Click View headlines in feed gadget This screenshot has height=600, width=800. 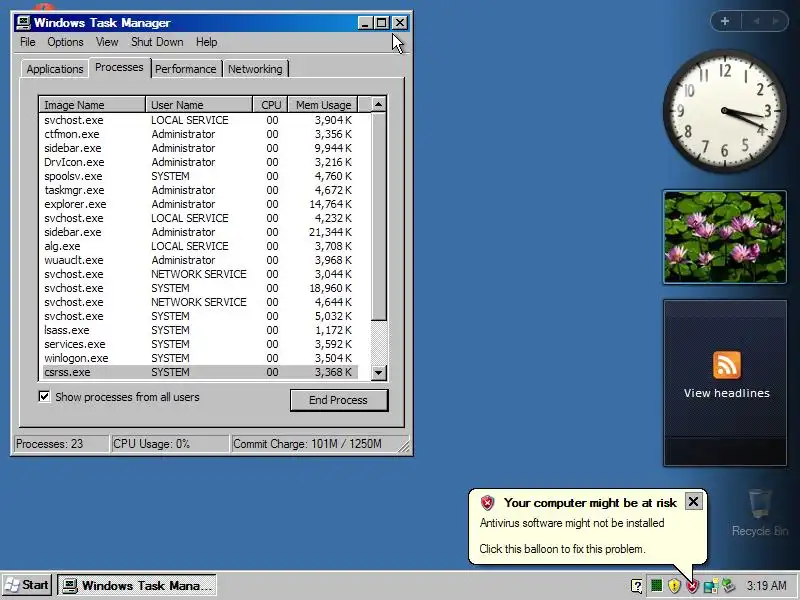727,393
